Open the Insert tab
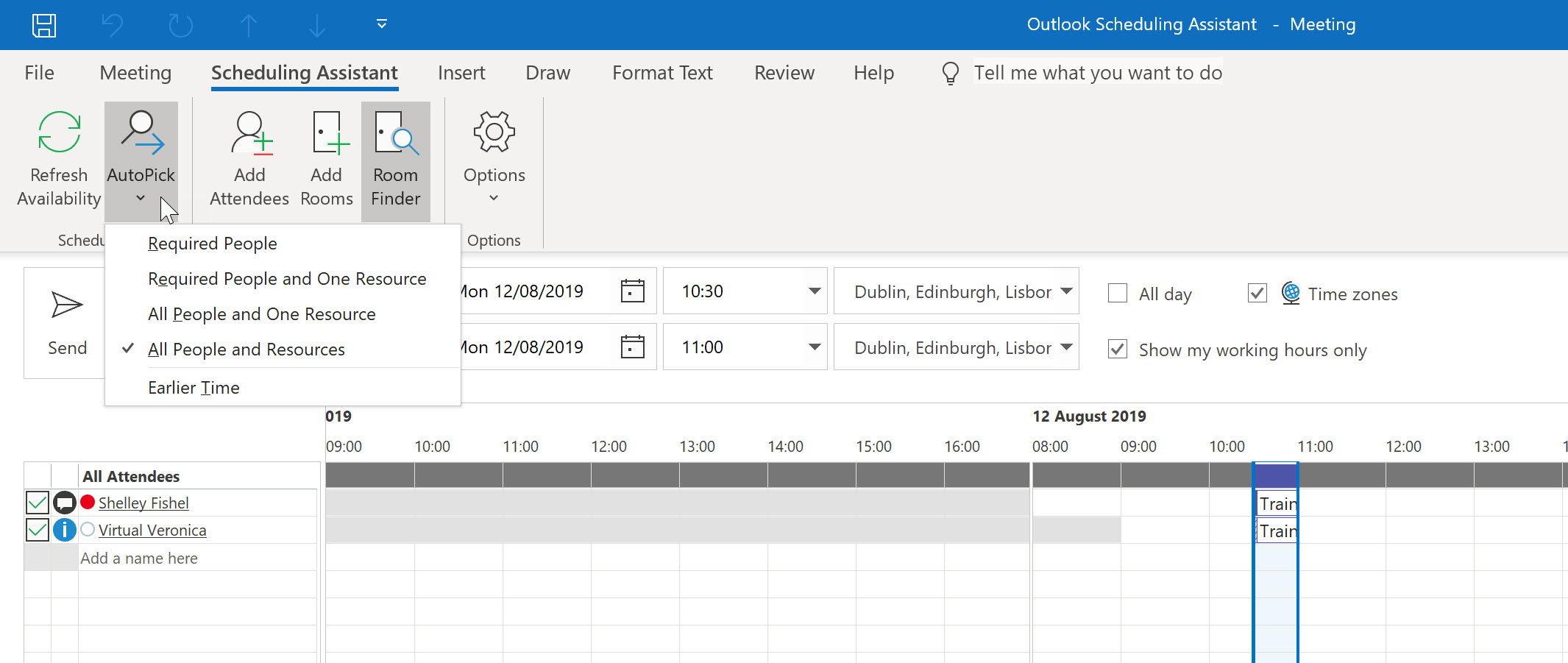 click(461, 73)
